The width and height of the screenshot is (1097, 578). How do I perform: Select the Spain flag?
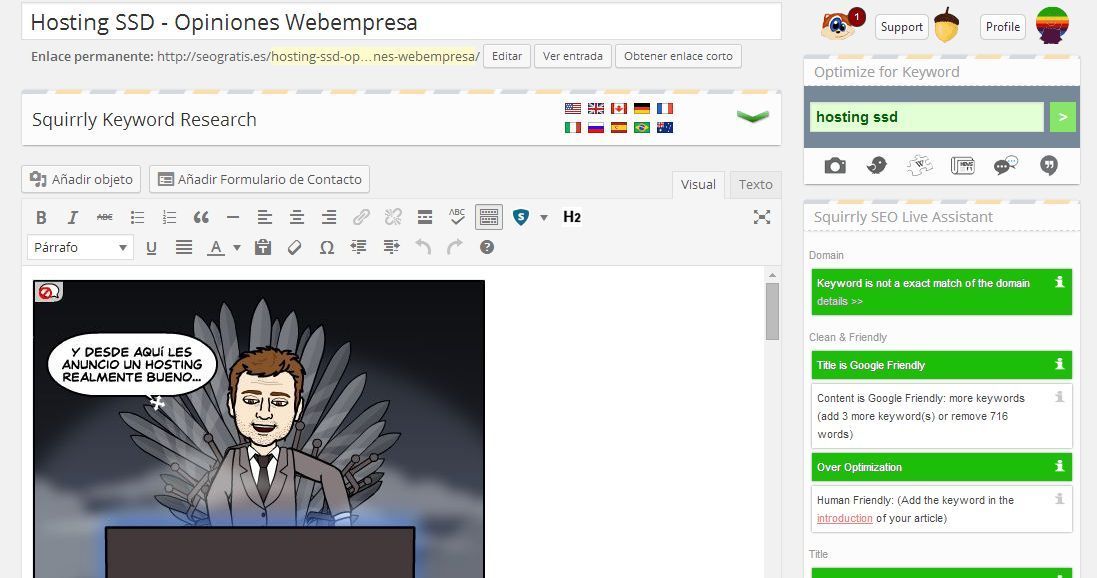pos(618,127)
